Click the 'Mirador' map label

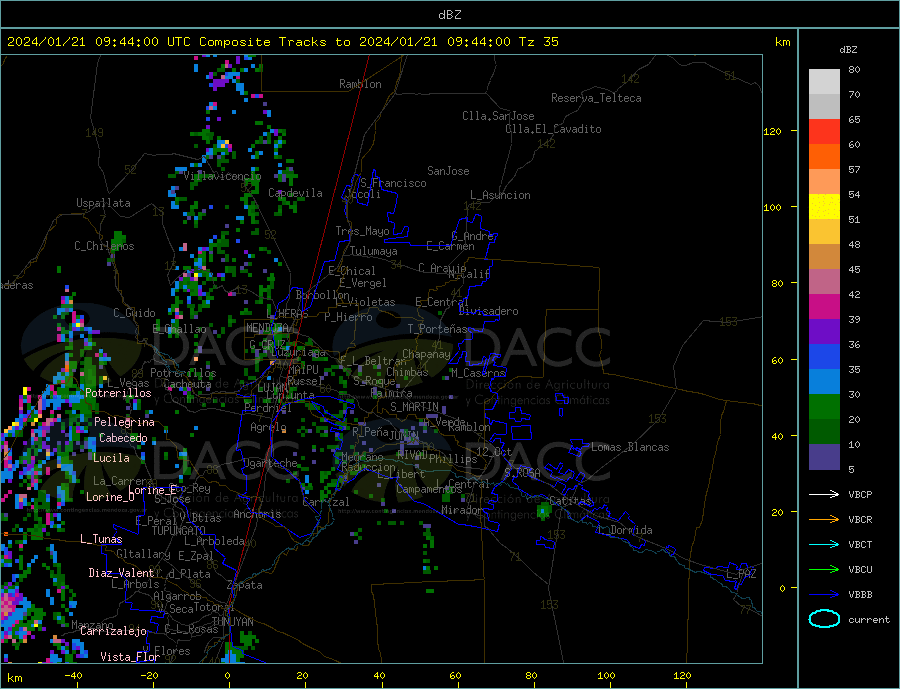tap(462, 510)
